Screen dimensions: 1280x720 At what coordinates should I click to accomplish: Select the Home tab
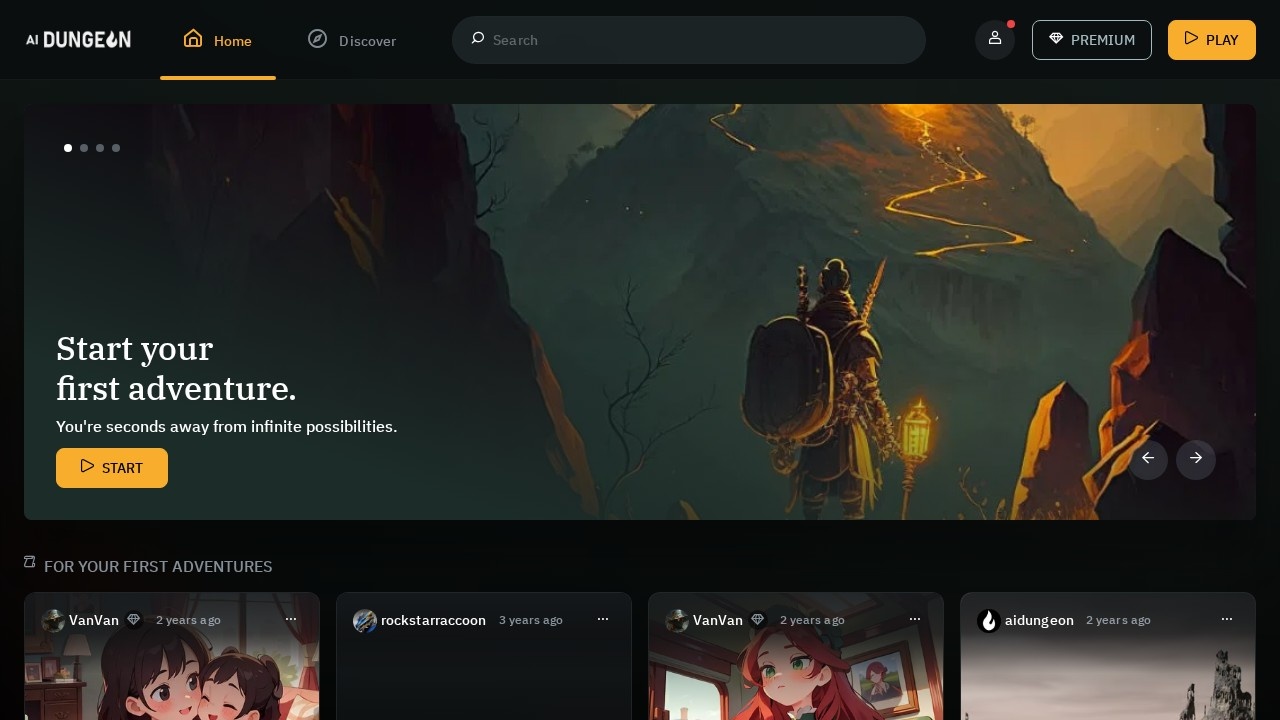[218, 40]
